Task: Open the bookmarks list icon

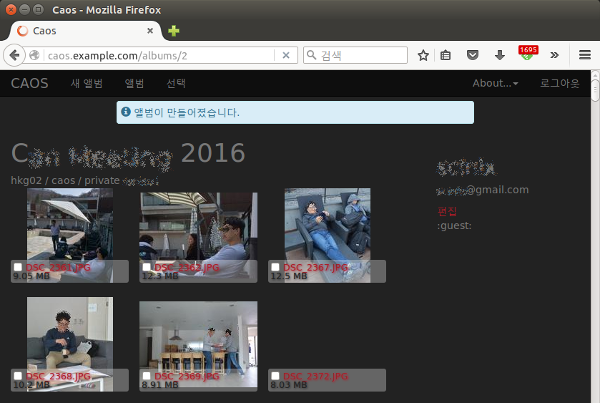Action: [x=447, y=56]
